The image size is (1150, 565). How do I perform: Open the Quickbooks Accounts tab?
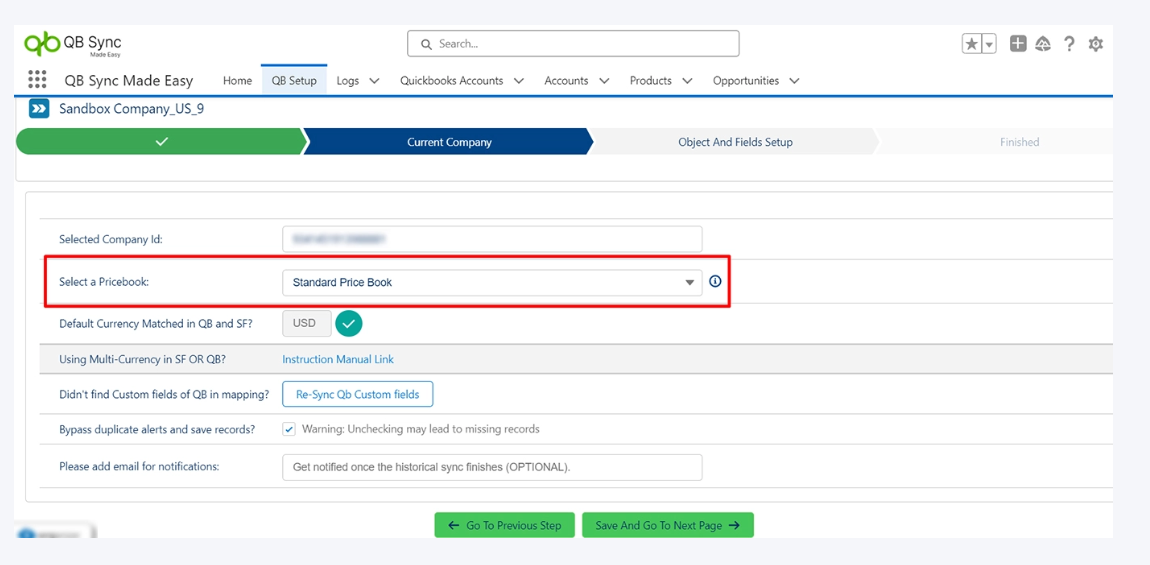click(x=452, y=81)
